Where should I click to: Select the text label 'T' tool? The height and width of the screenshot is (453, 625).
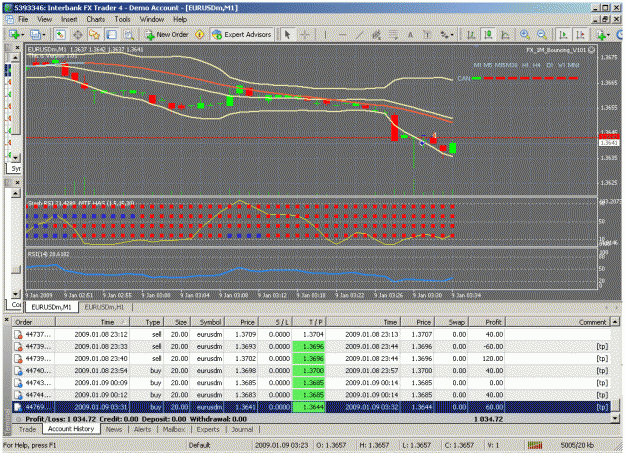[427, 35]
